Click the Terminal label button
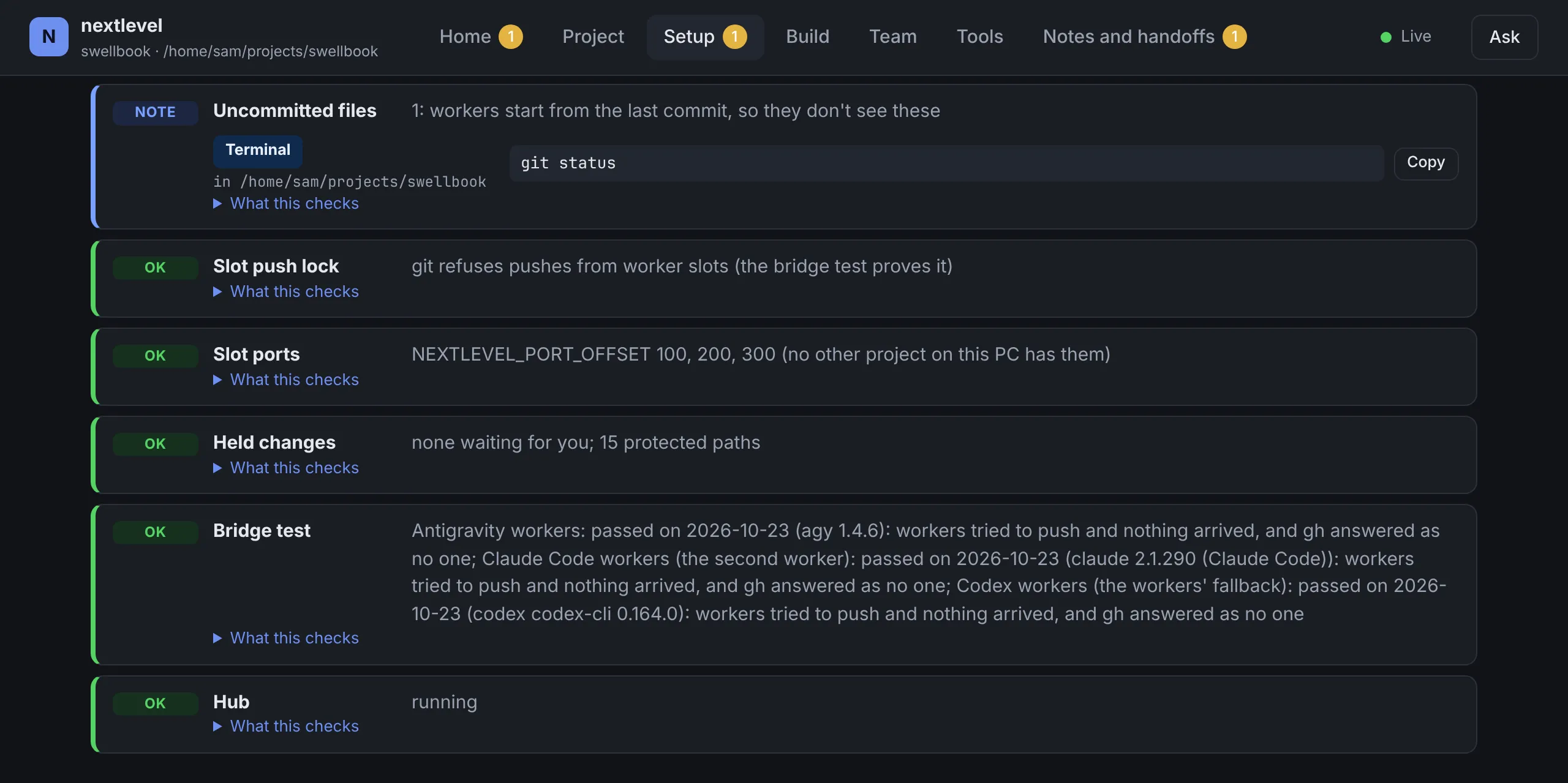The width and height of the screenshot is (1568, 783). 258,151
